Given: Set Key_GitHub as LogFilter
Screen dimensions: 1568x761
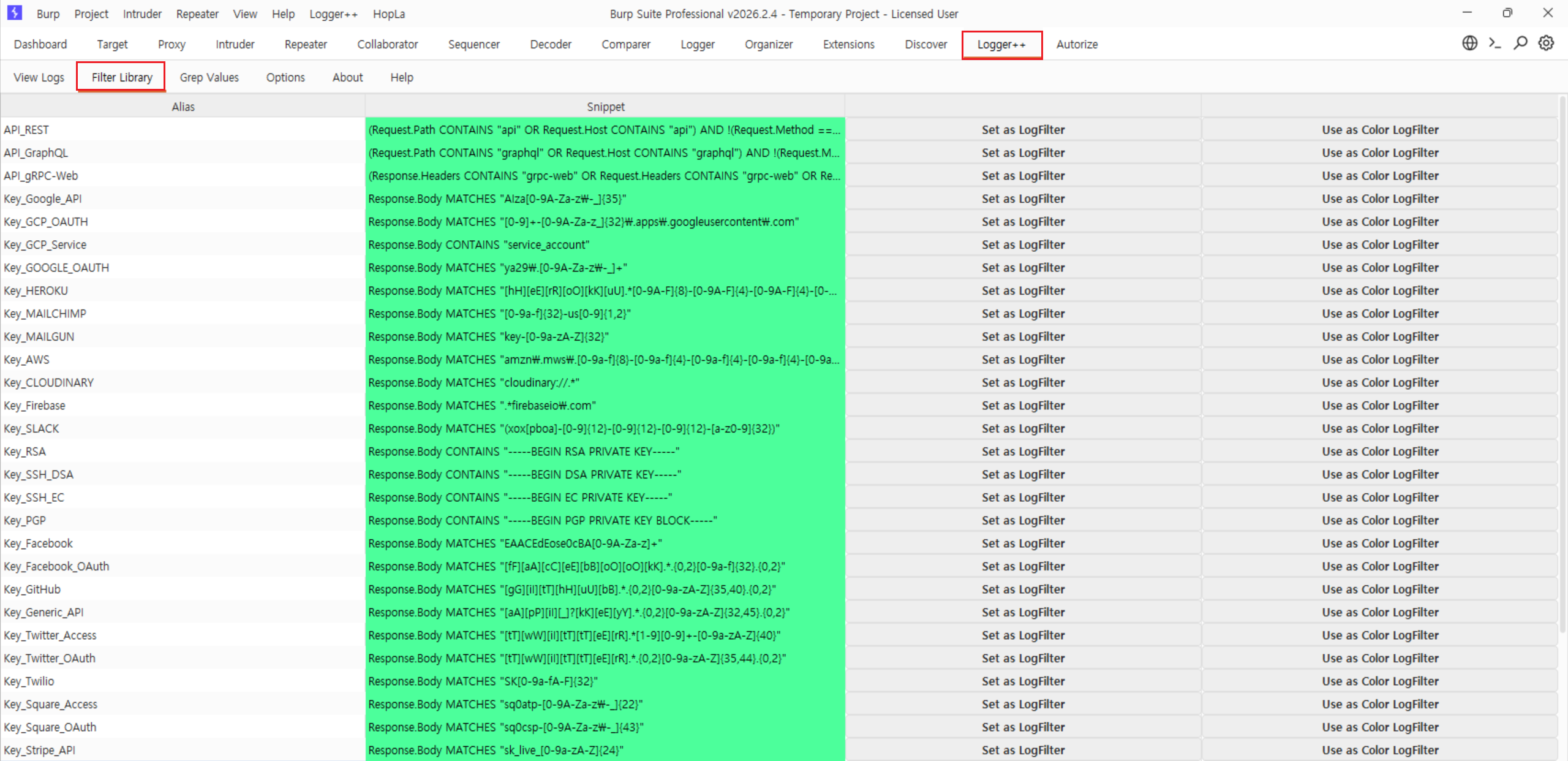Looking at the screenshot, I should point(1023,589).
